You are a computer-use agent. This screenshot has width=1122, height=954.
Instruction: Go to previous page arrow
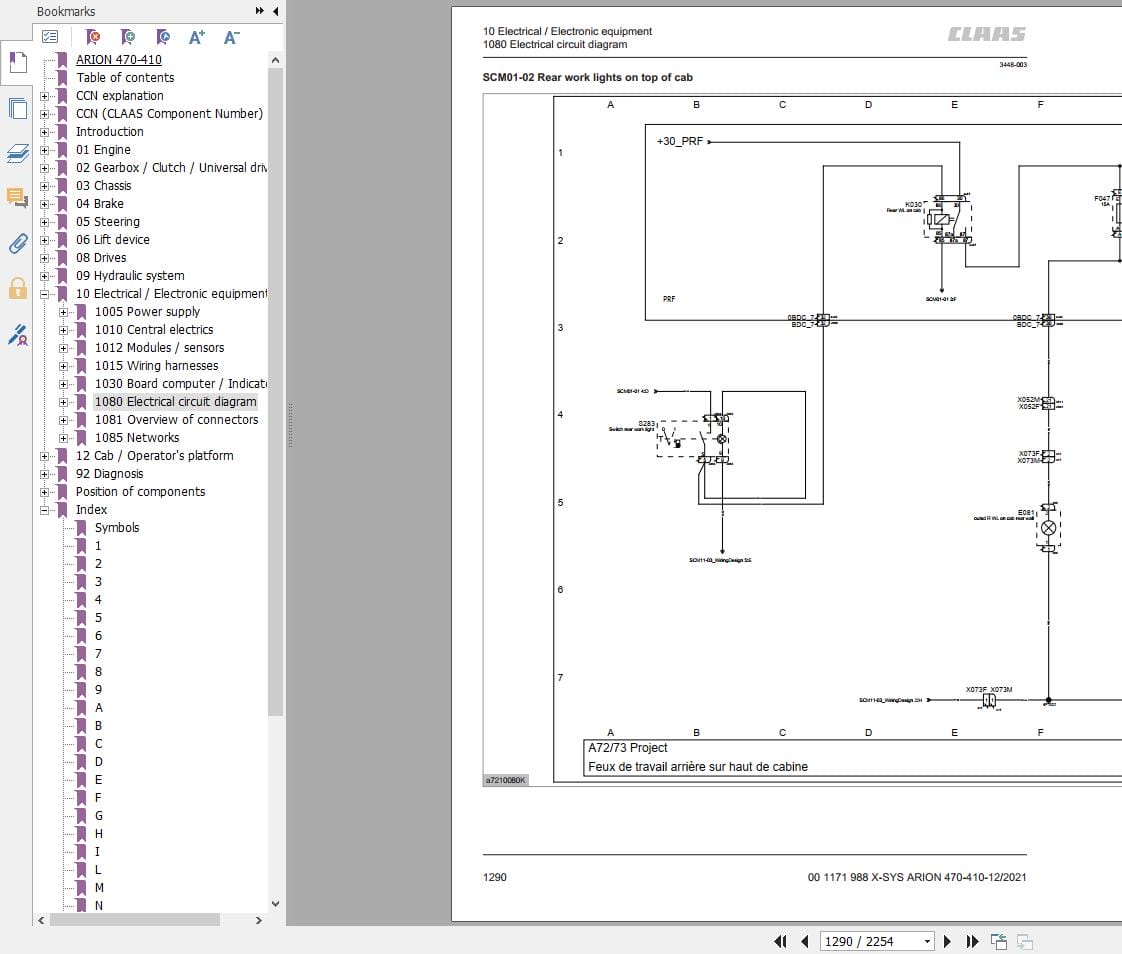click(804, 941)
